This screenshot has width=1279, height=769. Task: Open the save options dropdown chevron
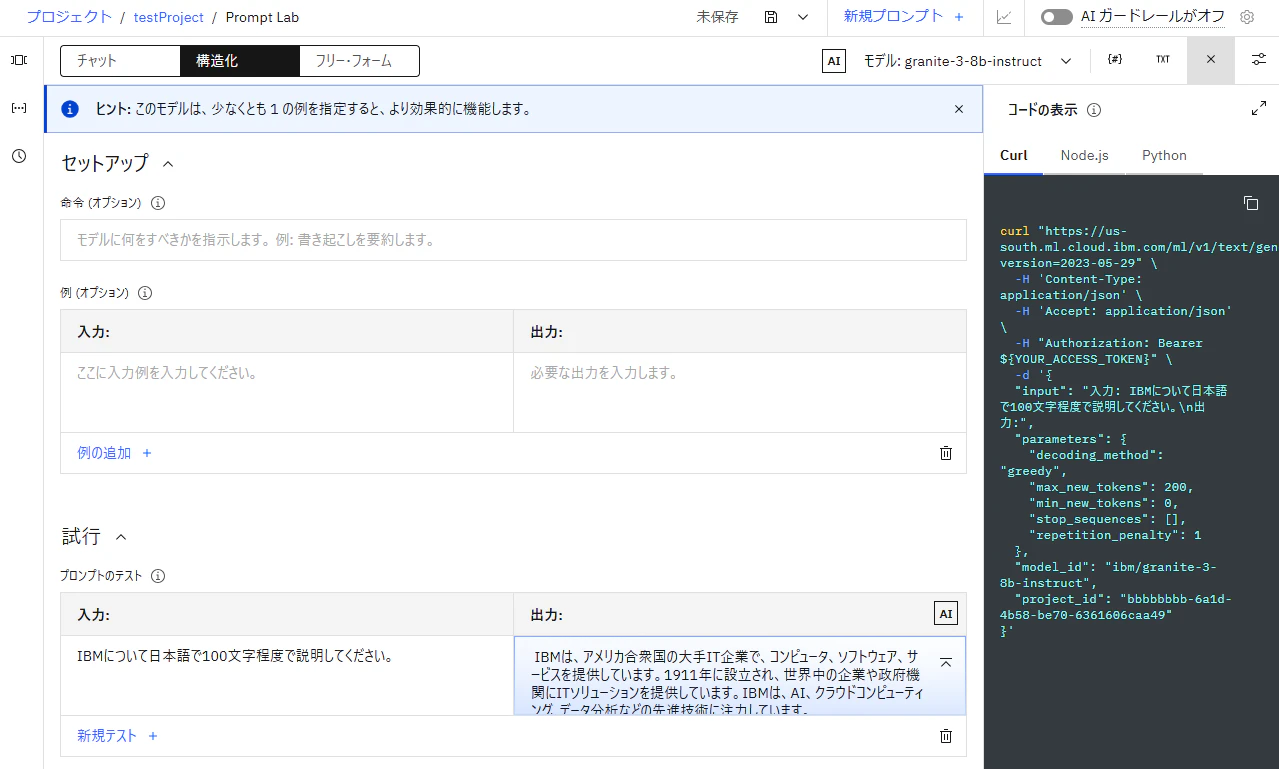click(803, 17)
